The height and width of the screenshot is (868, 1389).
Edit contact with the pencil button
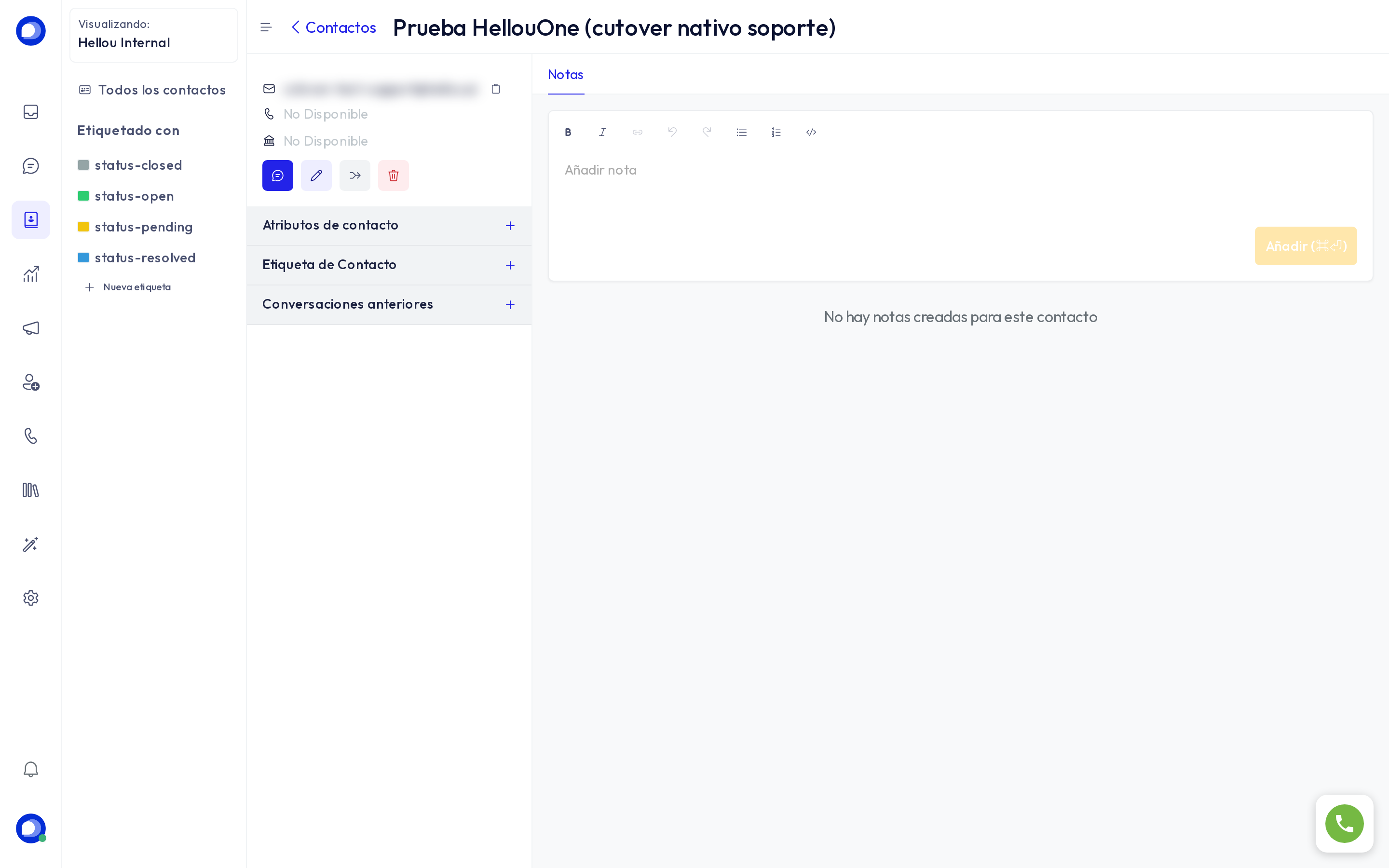tap(316, 176)
